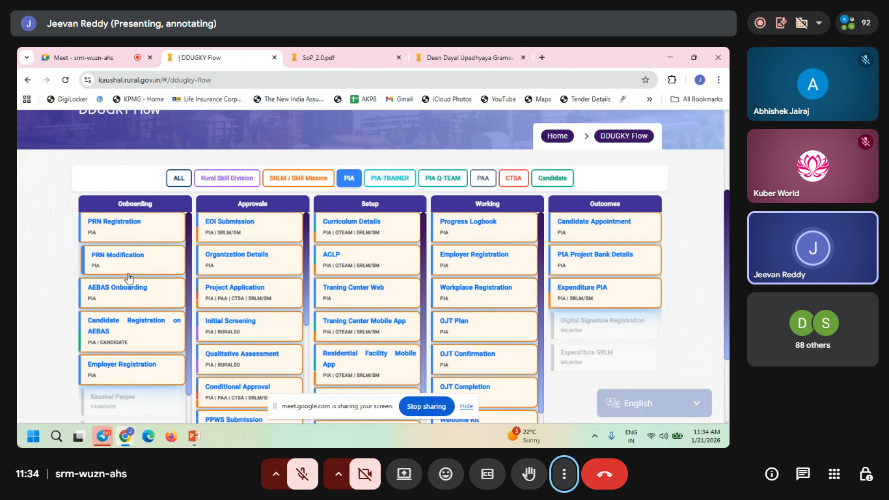The width and height of the screenshot is (889, 500).
Task: Open participant tile for Abhishek Jairaj
Action: (812, 84)
